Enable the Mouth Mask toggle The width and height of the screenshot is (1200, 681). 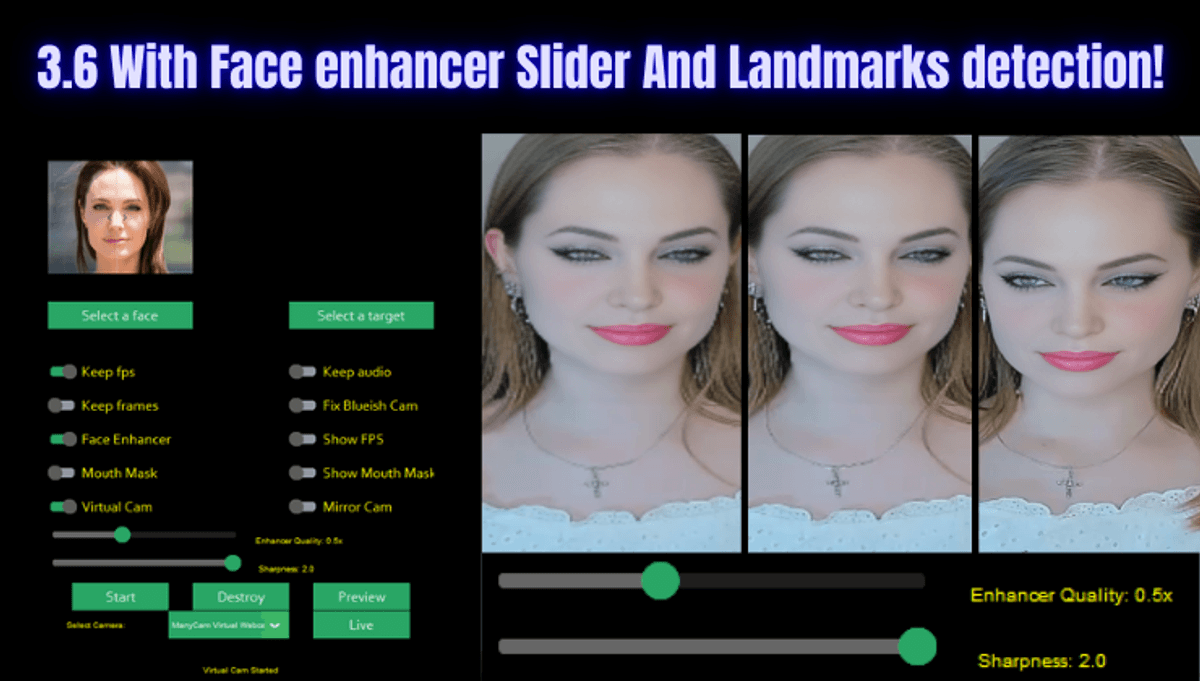pyautogui.click(x=61, y=473)
